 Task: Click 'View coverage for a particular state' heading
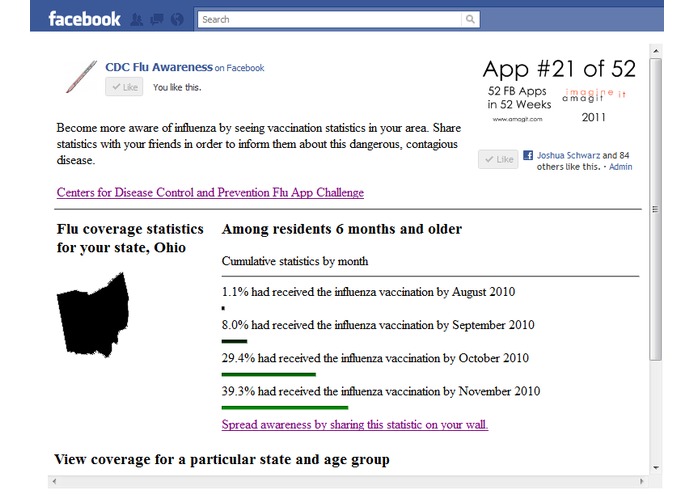point(222,459)
